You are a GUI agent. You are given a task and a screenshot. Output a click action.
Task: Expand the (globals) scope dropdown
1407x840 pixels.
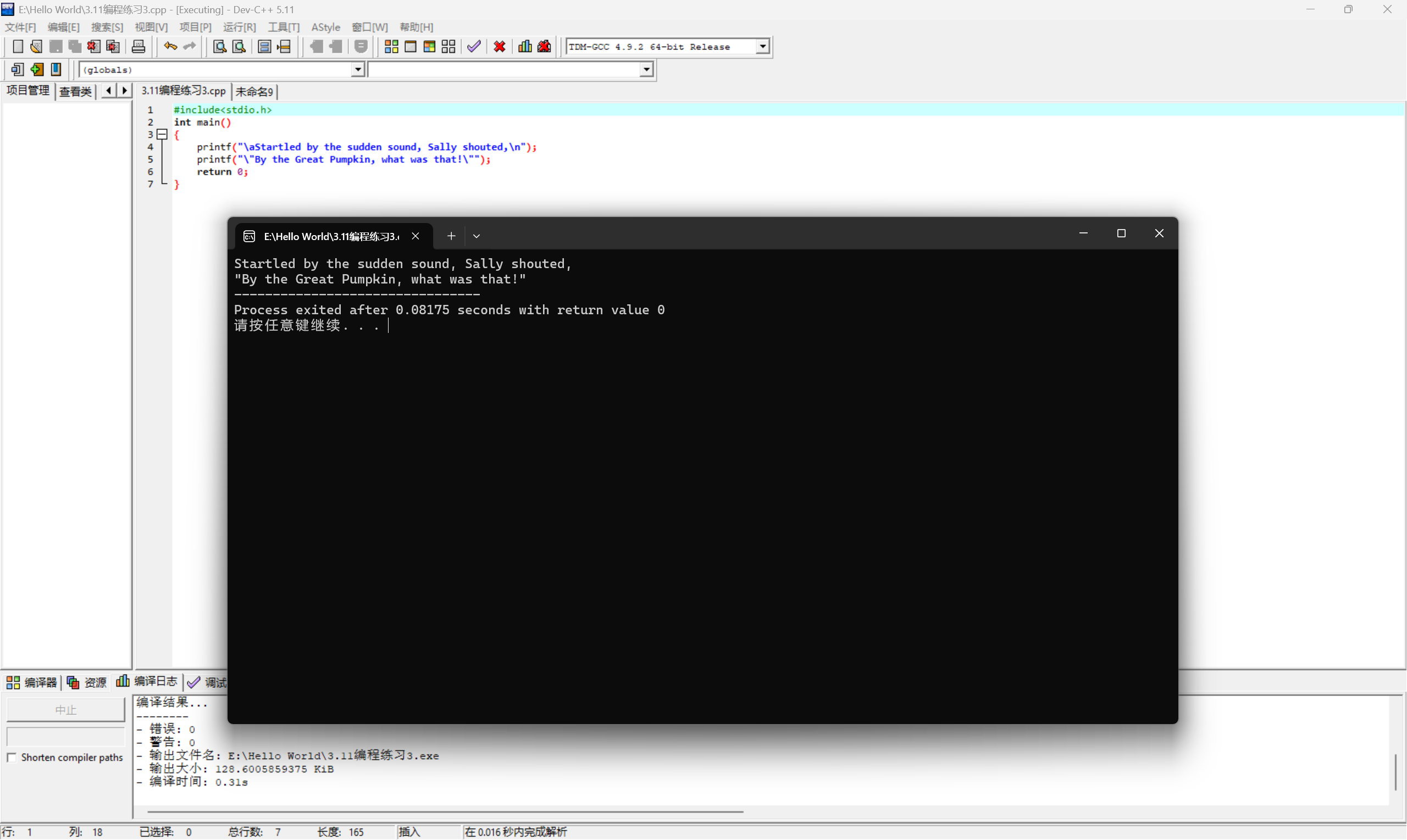(x=357, y=70)
